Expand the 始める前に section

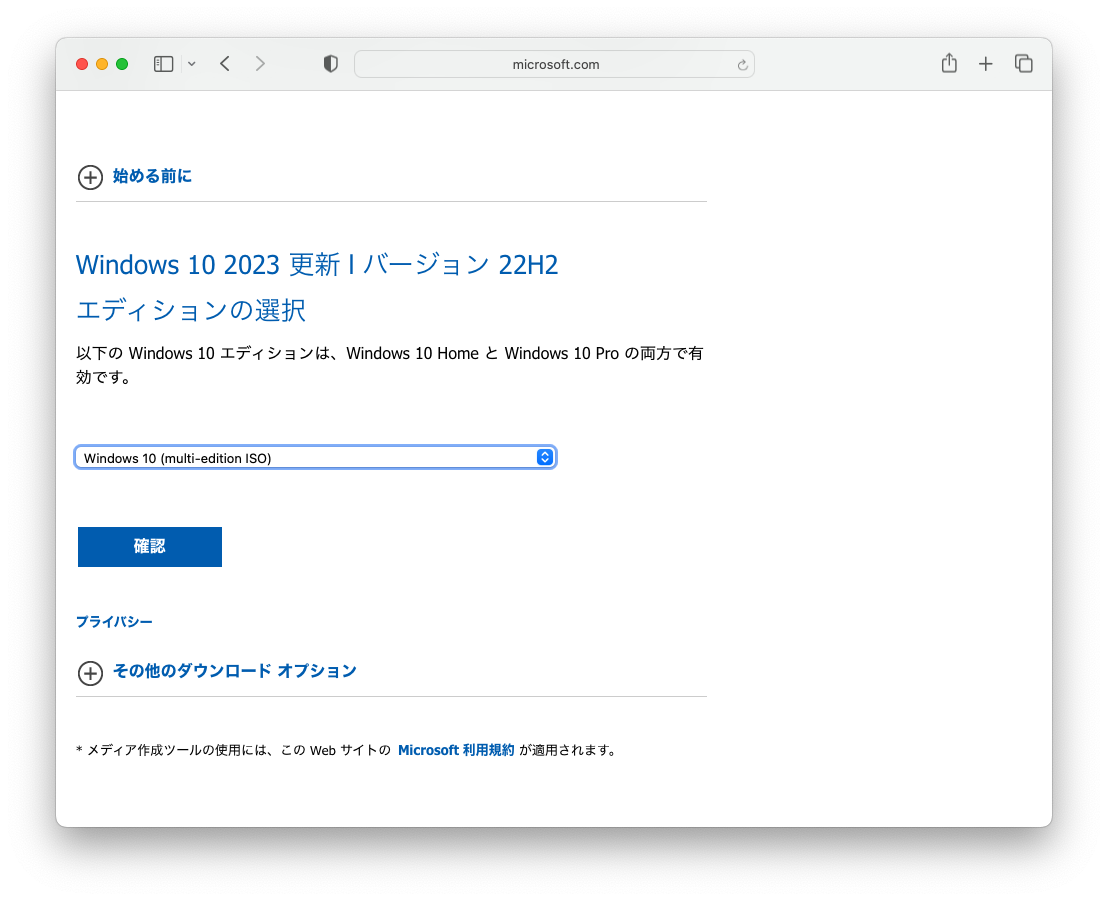click(134, 177)
